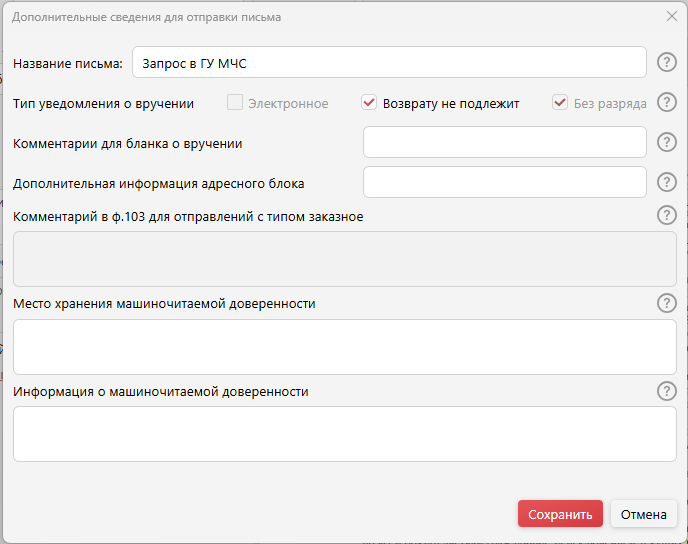Click the greyed Комментарий в ф.103 text area
Screen dimensions: 688x544
344,259
